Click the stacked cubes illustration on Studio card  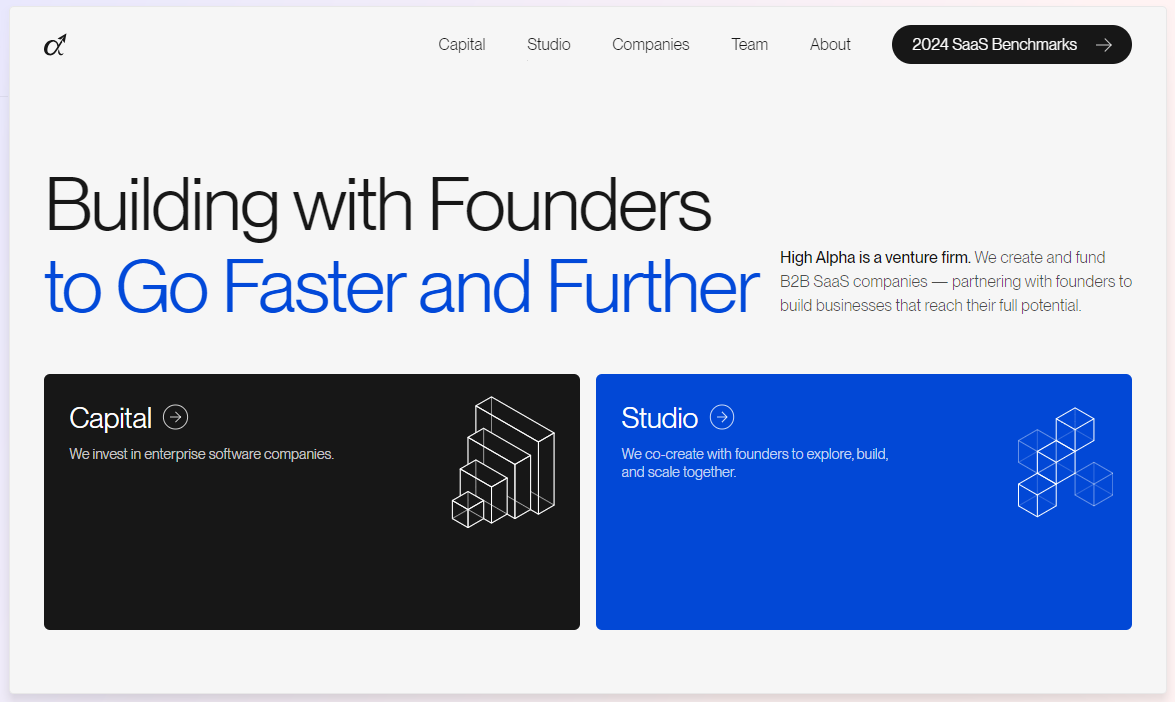pyautogui.click(x=1065, y=462)
